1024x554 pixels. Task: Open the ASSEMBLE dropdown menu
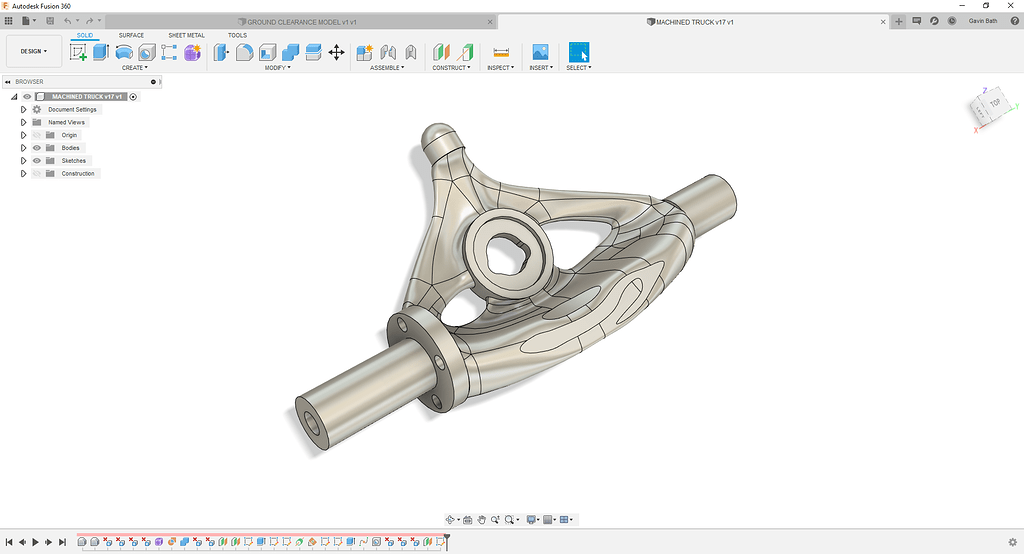pos(387,68)
